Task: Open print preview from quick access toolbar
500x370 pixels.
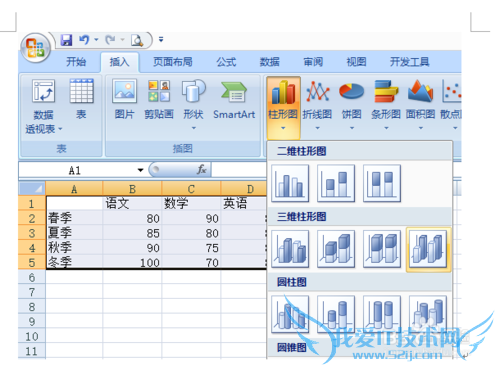Action: (x=137, y=40)
